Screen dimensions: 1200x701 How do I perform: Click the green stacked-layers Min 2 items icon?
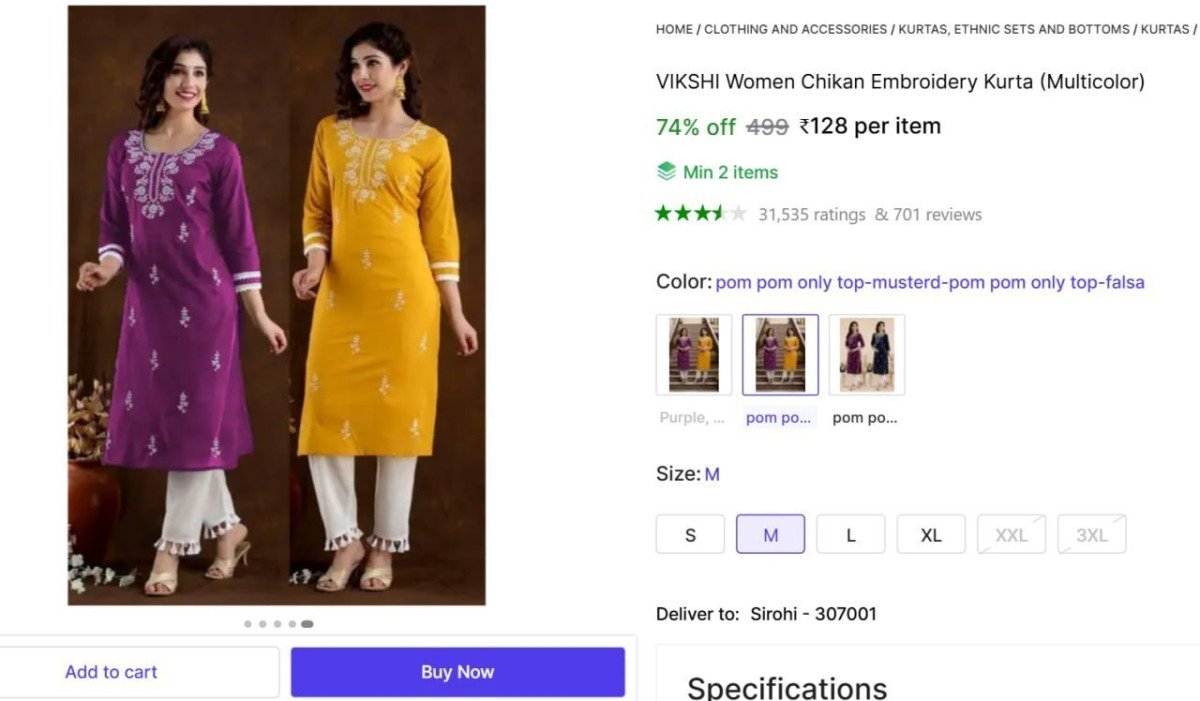tap(666, 171)
